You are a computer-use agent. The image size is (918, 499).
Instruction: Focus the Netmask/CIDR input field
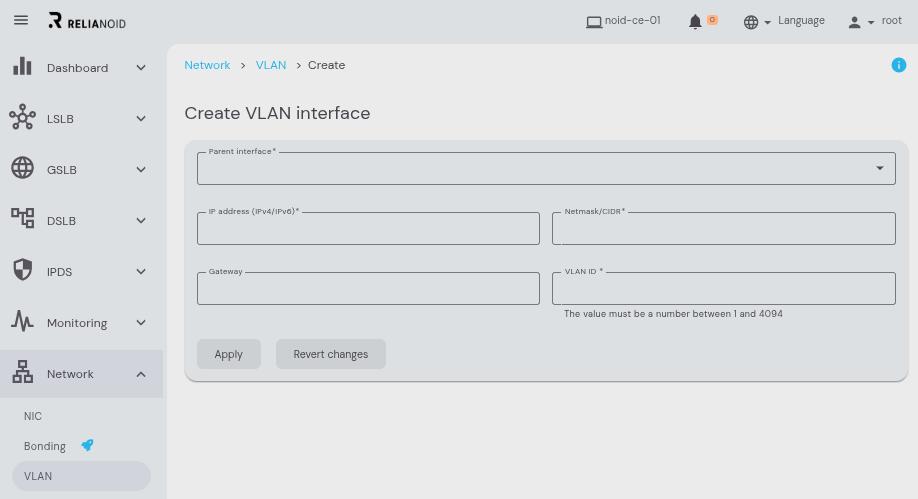click(724, 228)
